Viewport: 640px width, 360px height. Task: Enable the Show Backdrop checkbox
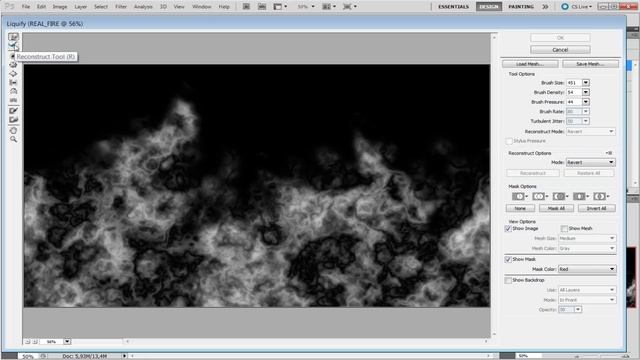[508, 280]
